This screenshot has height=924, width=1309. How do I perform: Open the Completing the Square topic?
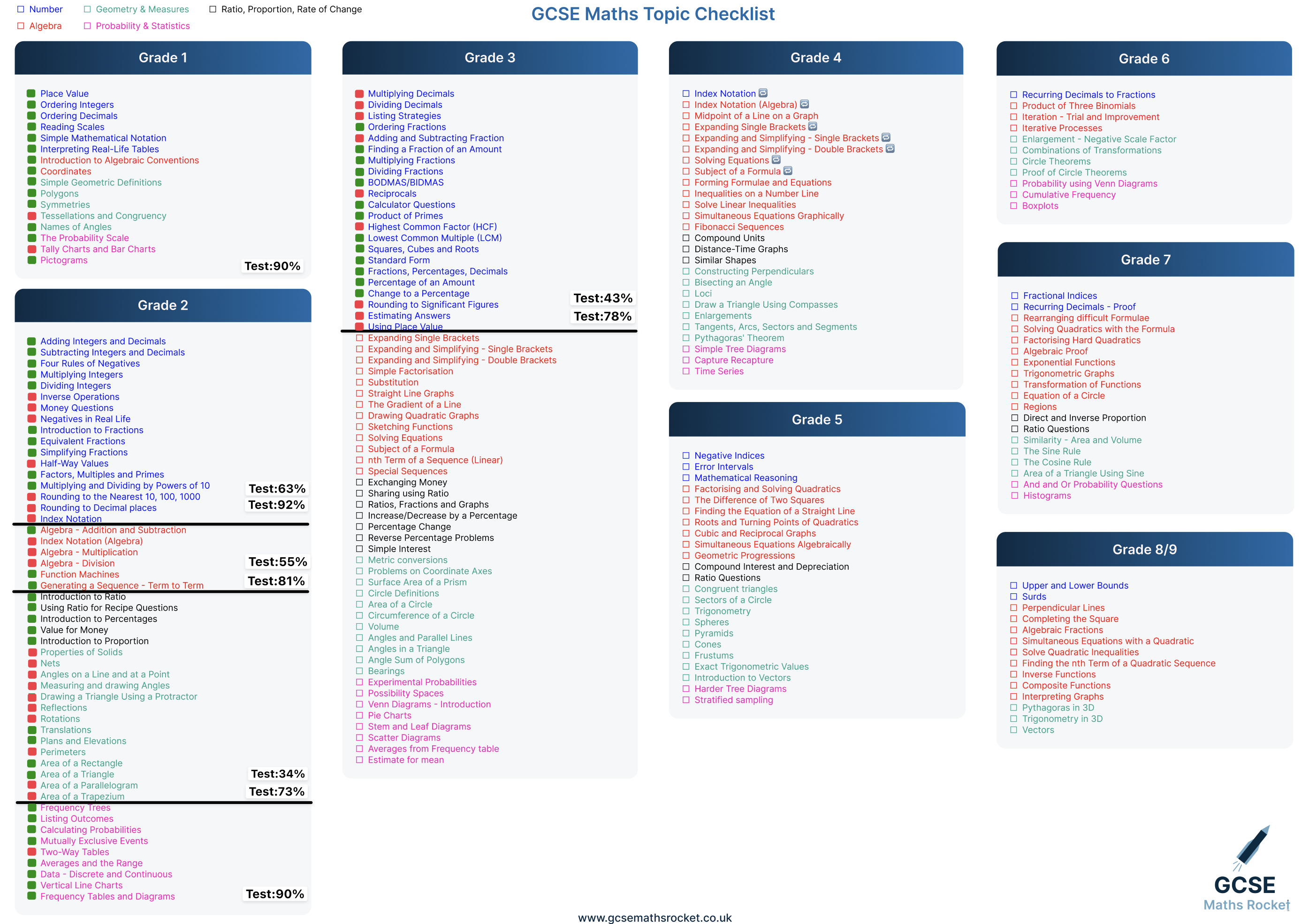1070,619
